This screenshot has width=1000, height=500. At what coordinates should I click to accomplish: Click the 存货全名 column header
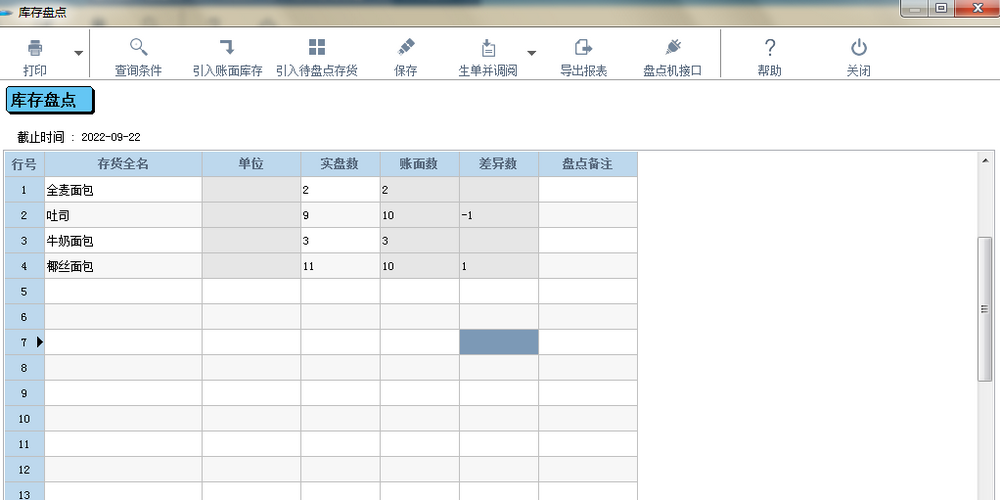point(123,164)
